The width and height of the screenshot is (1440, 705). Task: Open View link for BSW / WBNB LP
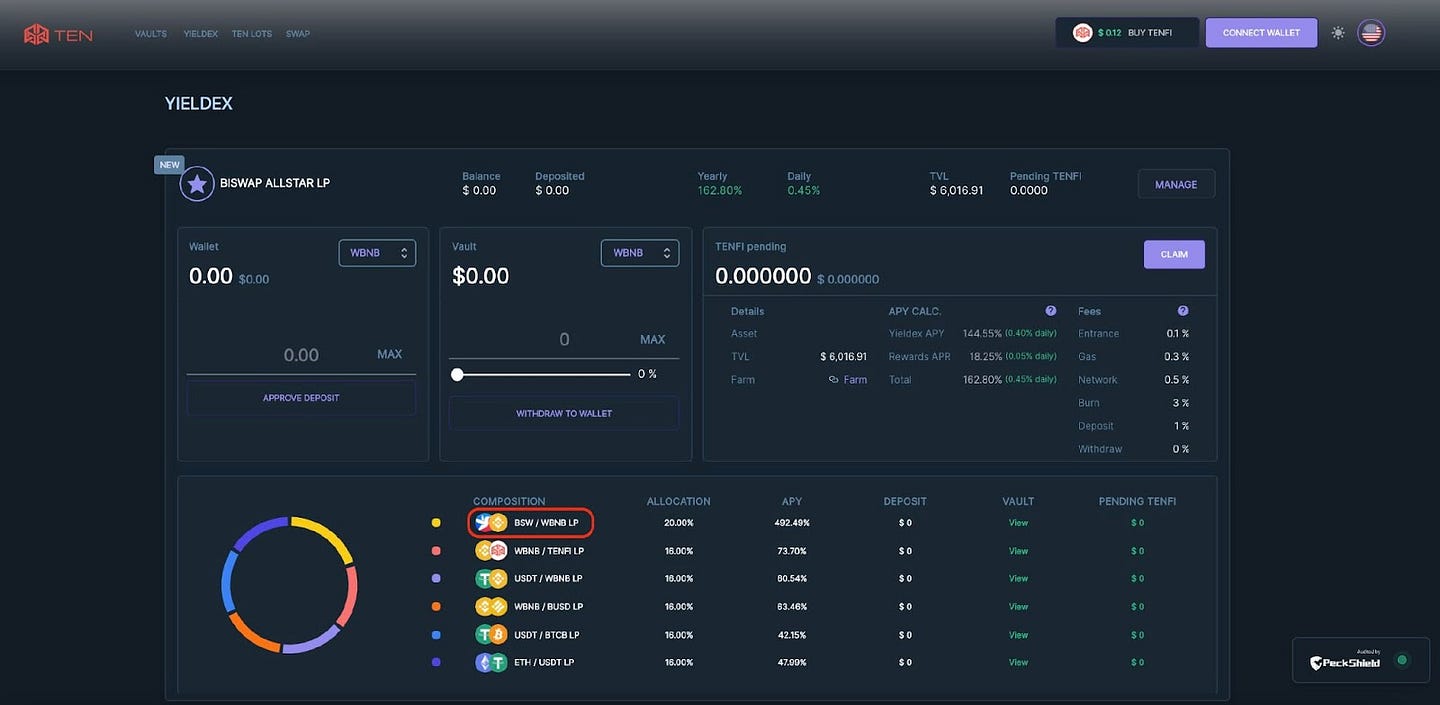(x=1018, y=523)
